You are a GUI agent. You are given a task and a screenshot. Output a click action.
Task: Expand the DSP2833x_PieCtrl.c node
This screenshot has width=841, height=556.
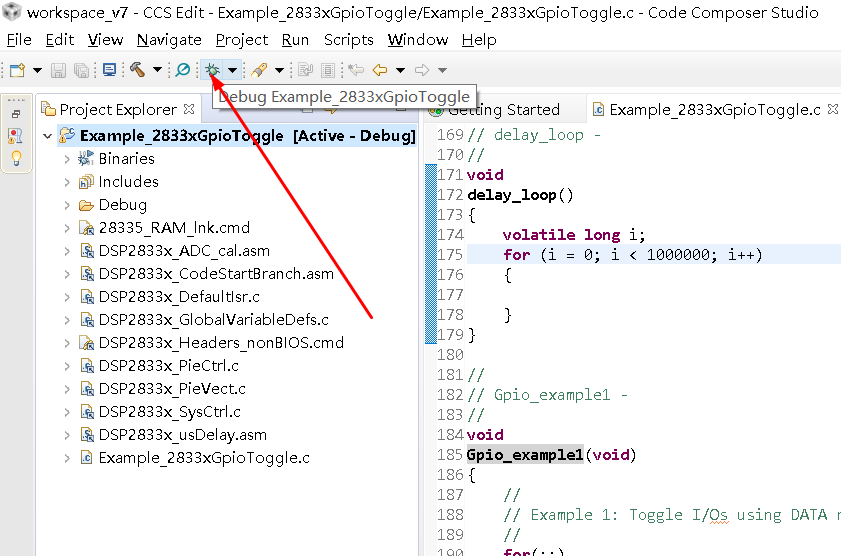click(67, 367)
